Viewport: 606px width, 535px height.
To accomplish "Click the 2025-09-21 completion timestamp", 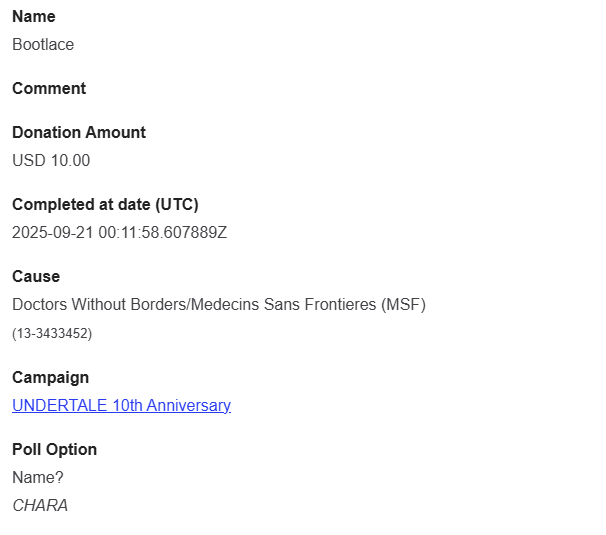I will 119,233.
